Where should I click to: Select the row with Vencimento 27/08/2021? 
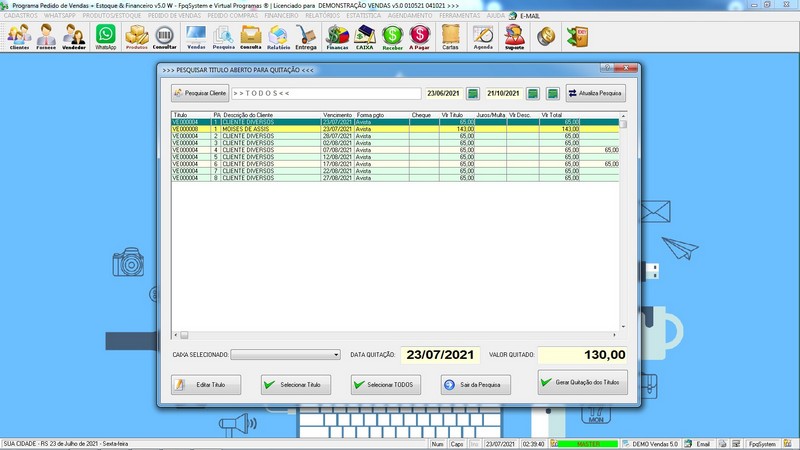click(395, 178)
